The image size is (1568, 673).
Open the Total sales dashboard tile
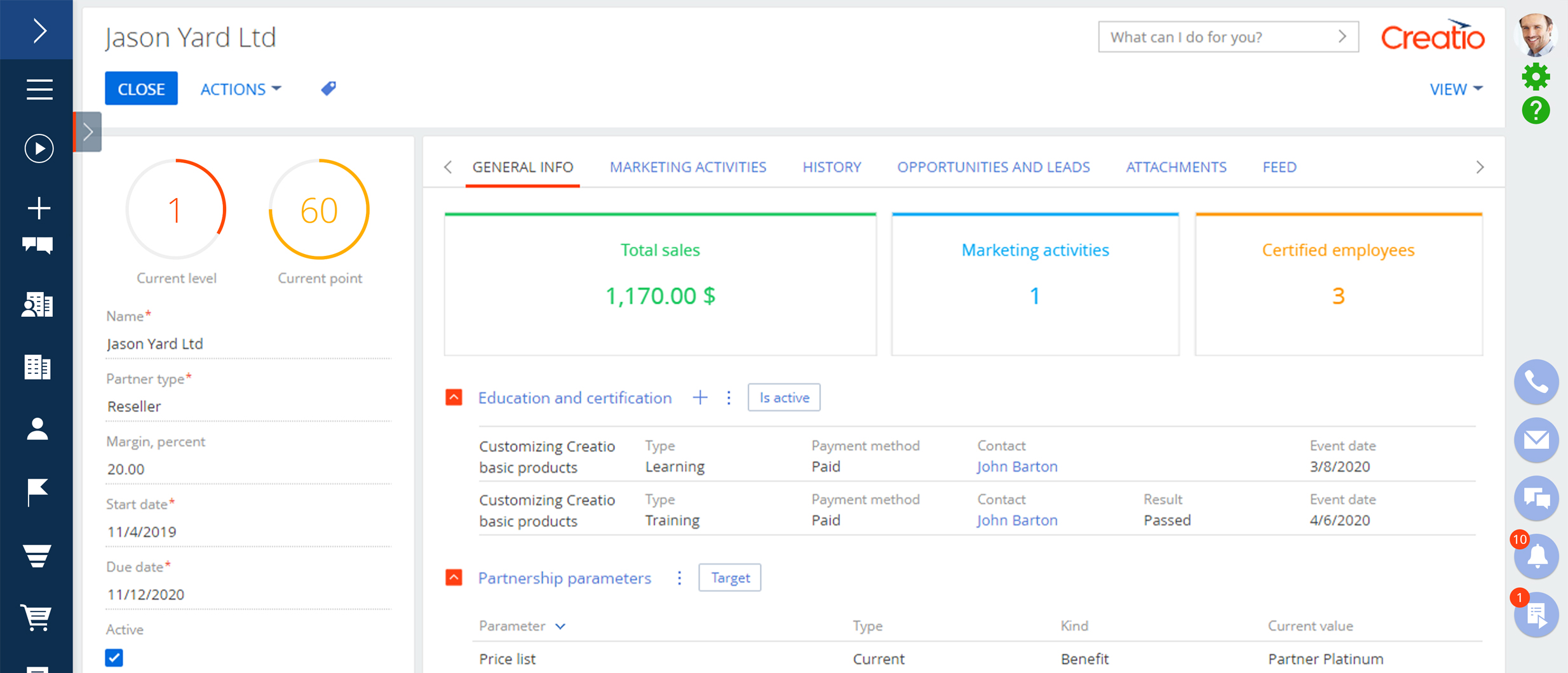(x=660, y=284)
